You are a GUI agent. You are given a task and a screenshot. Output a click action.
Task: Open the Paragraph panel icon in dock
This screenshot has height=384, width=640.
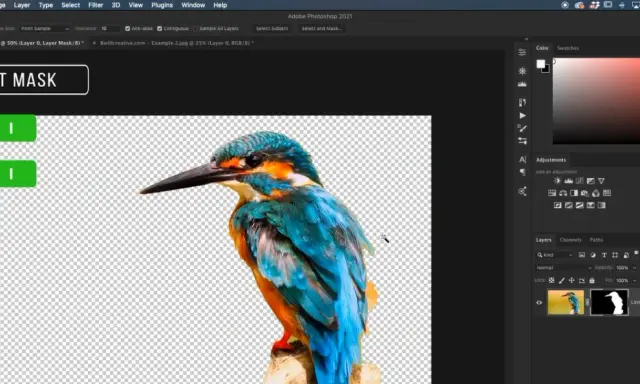click(522, 172)
